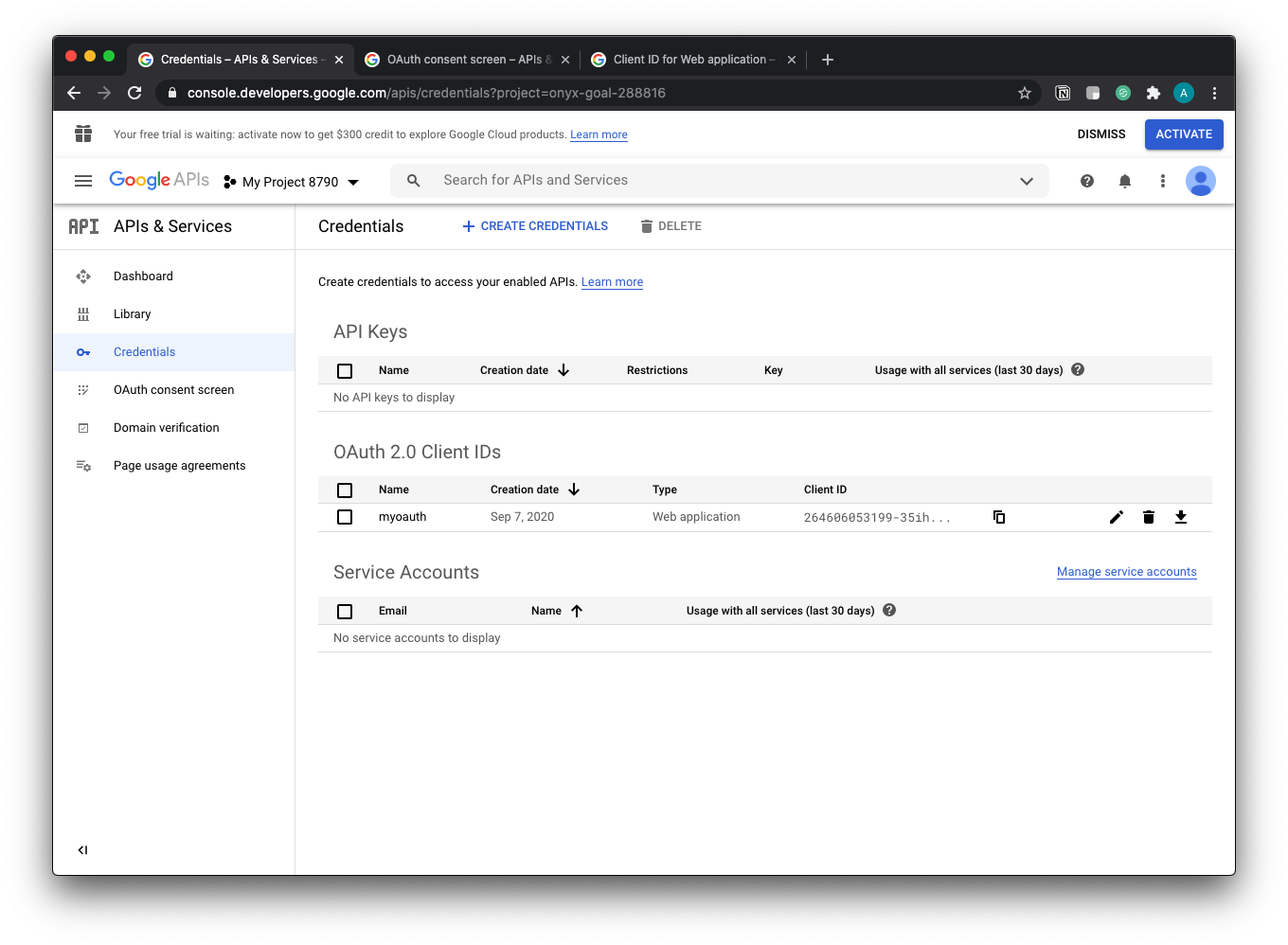Screen dimensions: 1288x945
Task: Download myoauth OAuth client JSON
Action: (x=1181, y=517)
